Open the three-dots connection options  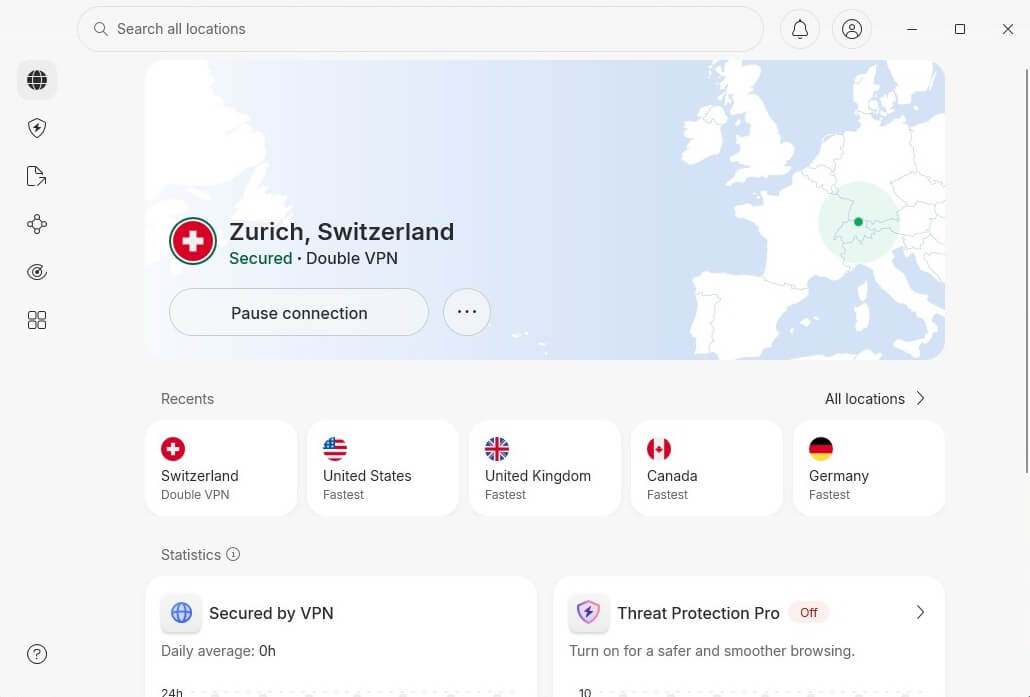coord(466,313)
